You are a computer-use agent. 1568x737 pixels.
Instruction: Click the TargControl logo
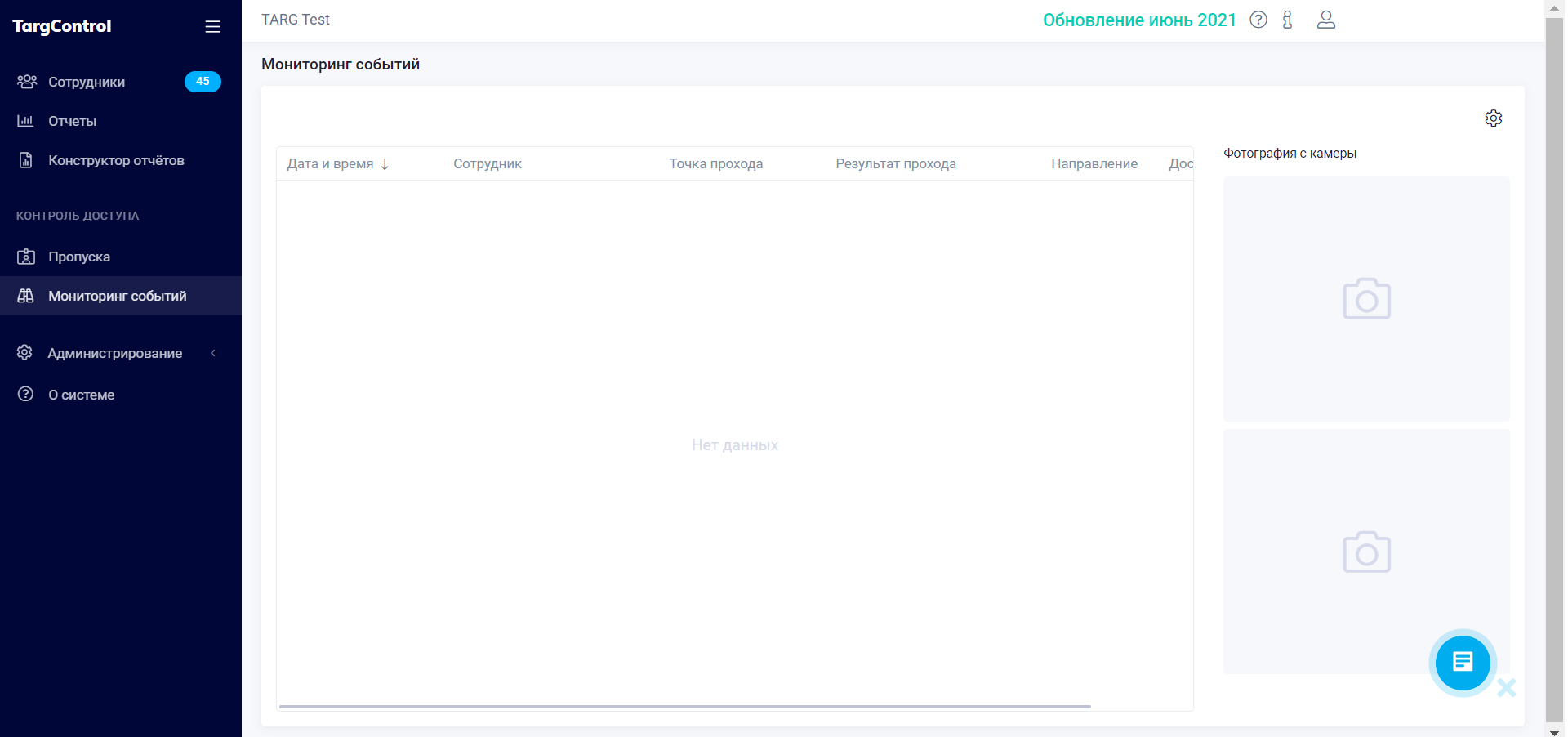pos(62,26)
